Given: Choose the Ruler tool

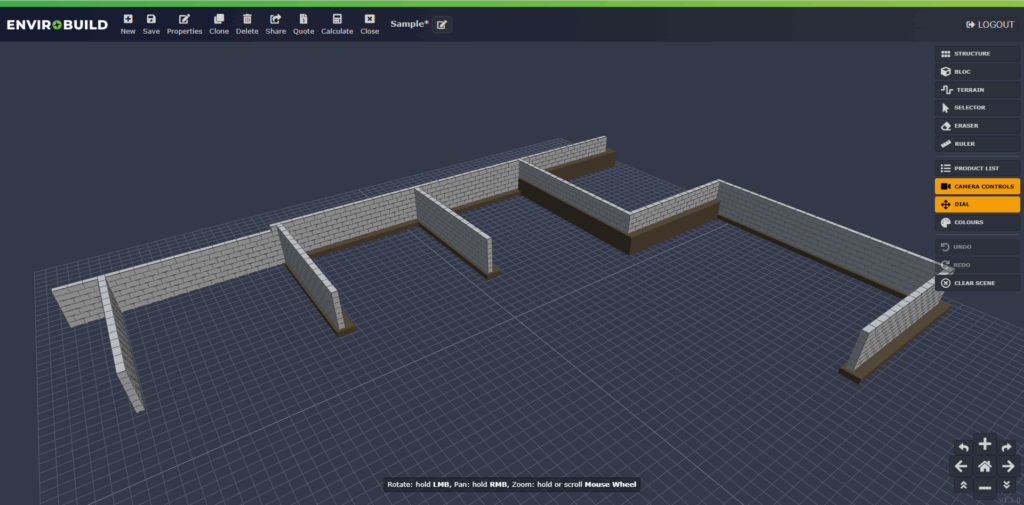Looking at the screenshot, I should coord(977,144).
